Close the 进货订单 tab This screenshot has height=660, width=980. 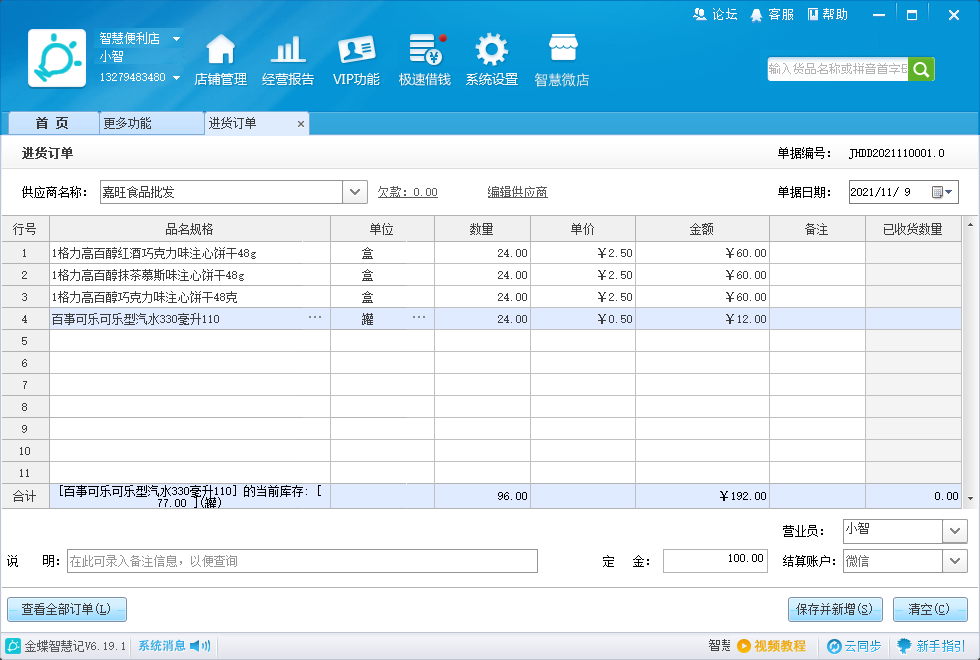(301, 124)
